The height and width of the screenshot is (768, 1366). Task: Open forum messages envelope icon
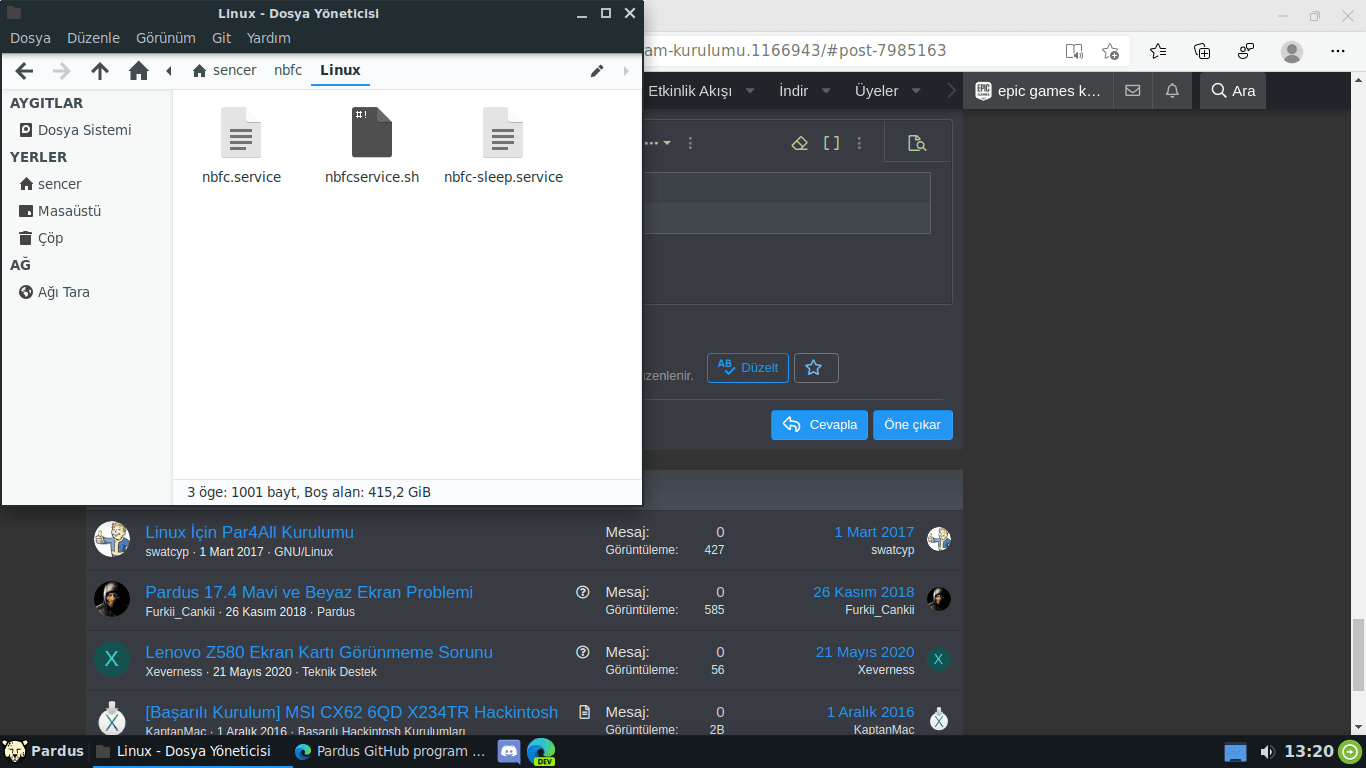point(1132,91)
